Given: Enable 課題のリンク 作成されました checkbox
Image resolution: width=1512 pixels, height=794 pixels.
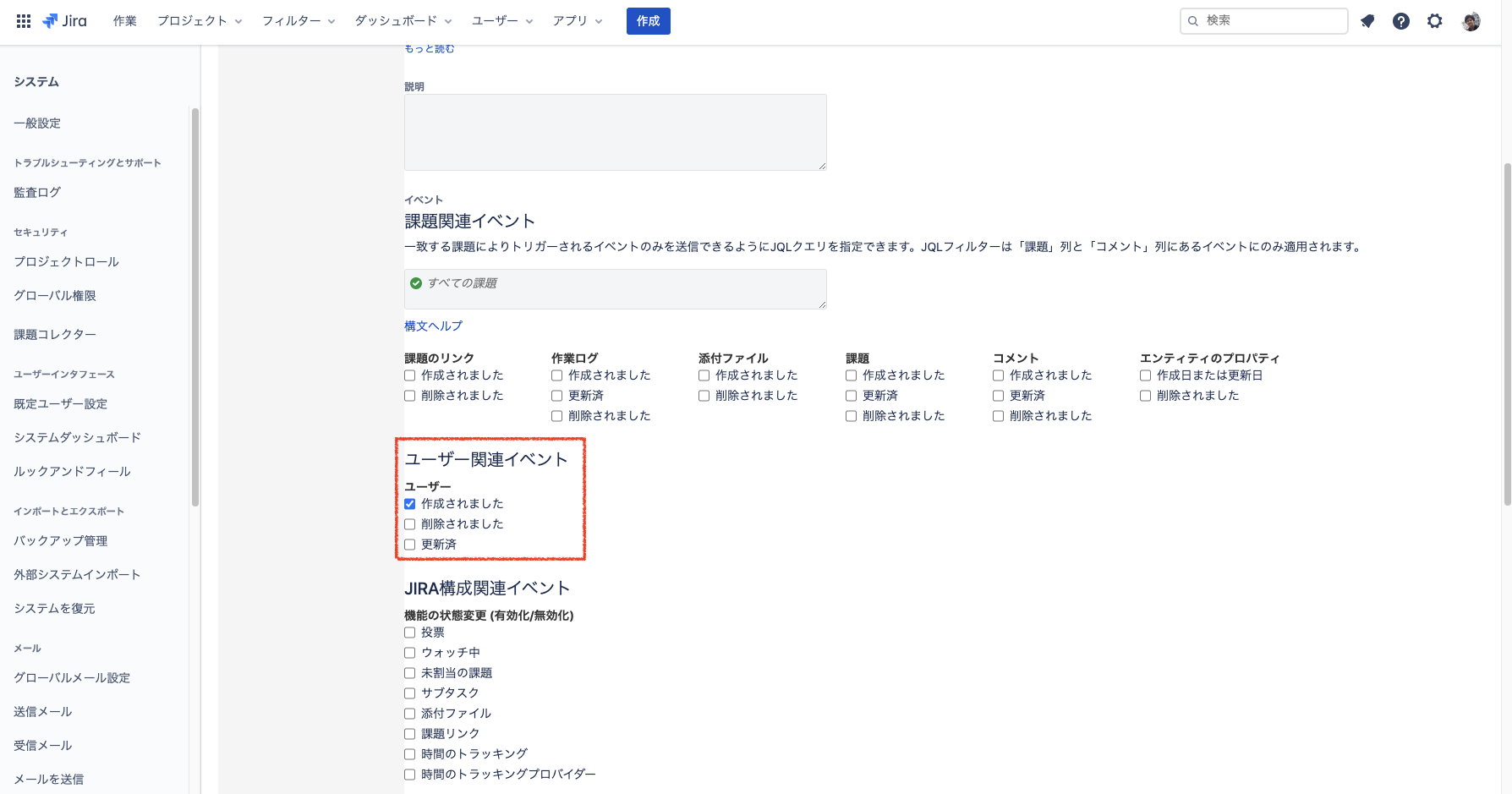Looking at the screenshot, I should [410, 375].
